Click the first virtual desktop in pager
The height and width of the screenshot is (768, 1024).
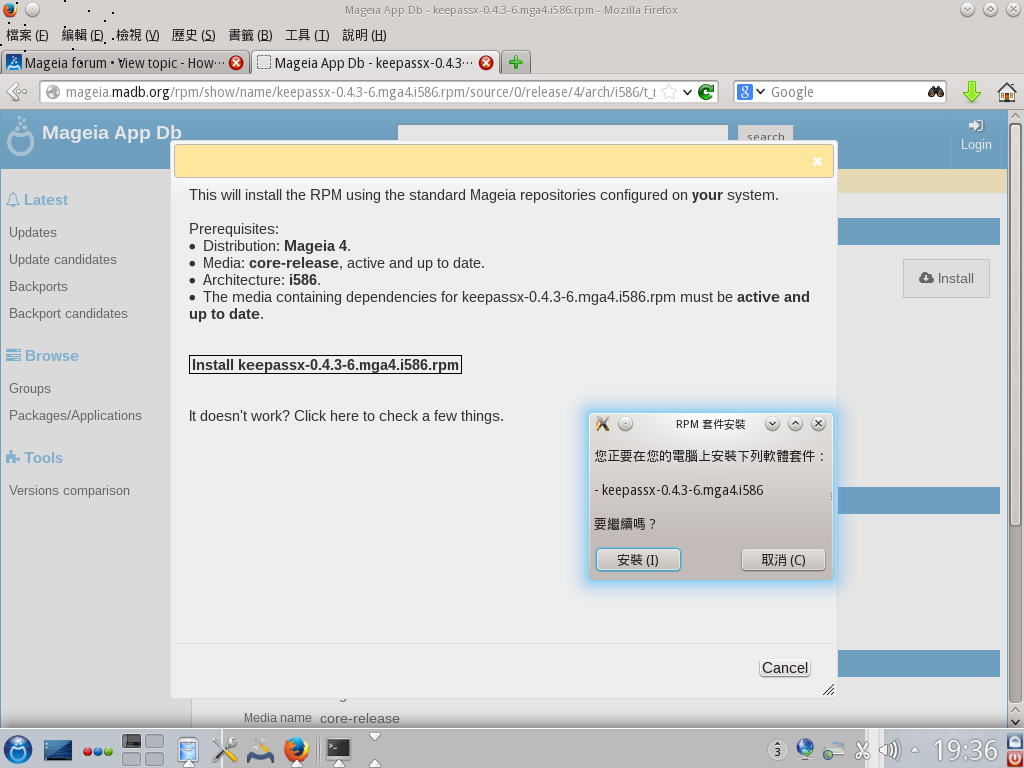pos(131,741)
